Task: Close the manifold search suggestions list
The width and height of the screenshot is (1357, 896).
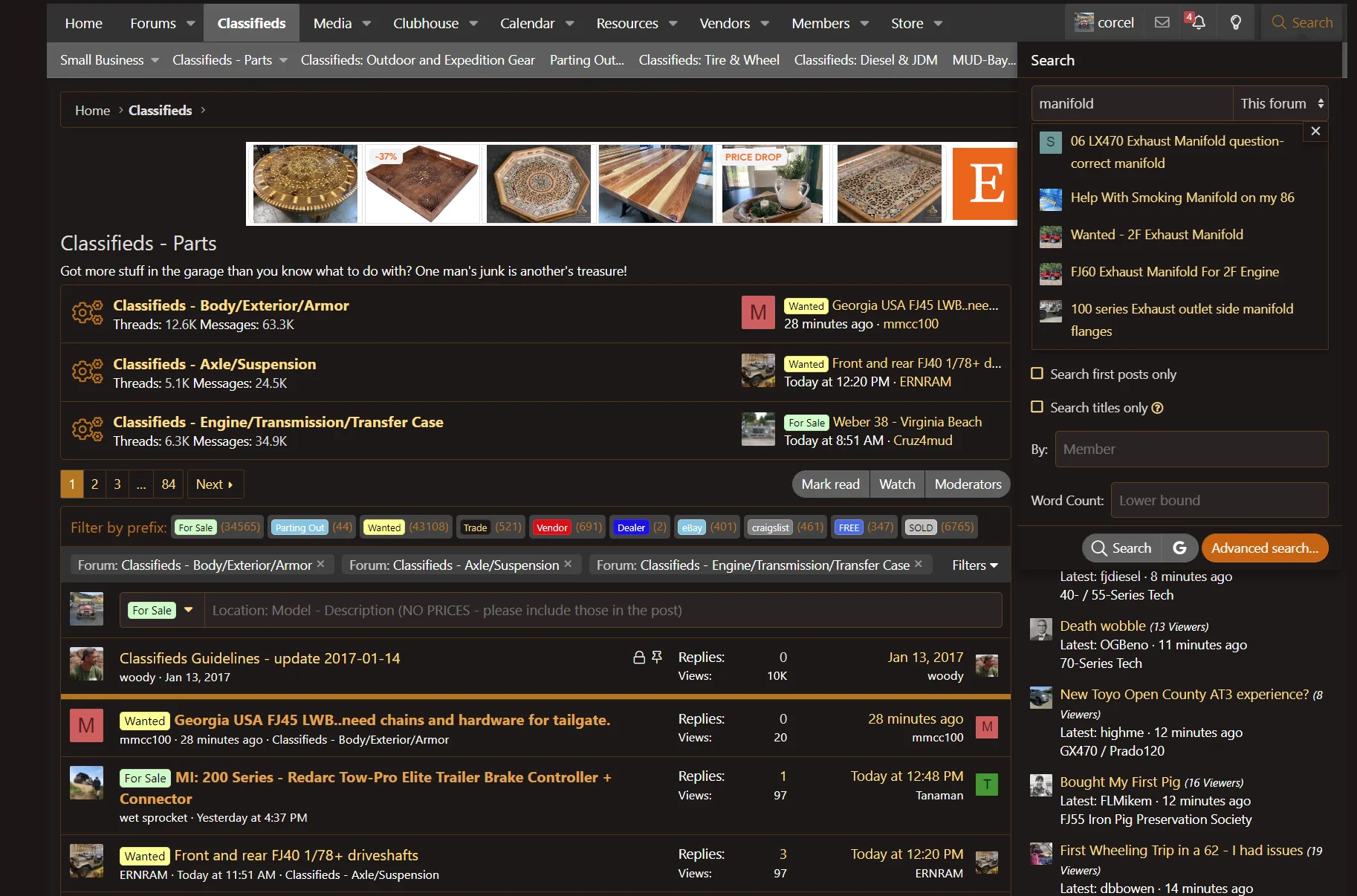Action: coord(1315,131)
